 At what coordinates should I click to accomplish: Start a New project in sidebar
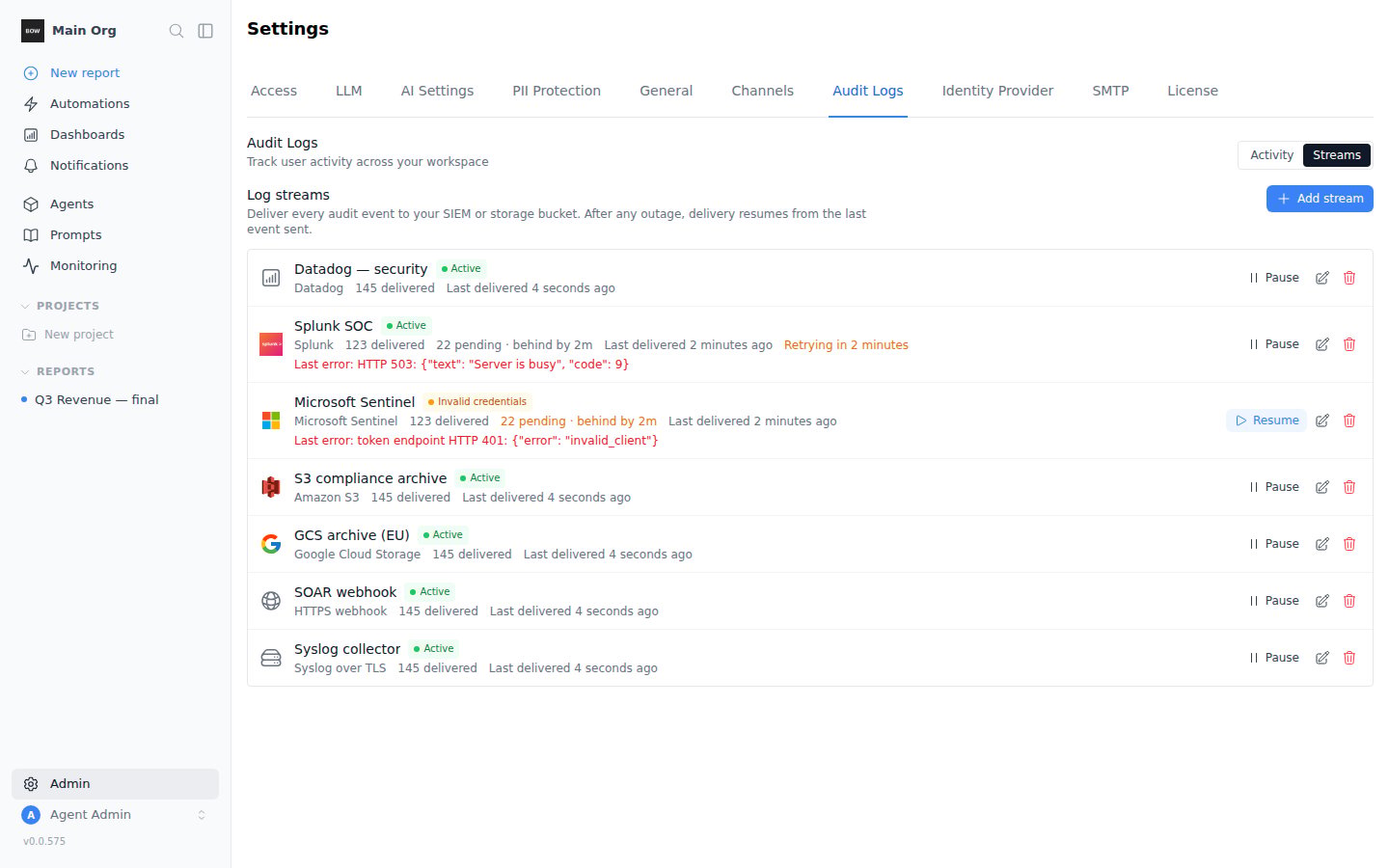(x=115, y=335)
